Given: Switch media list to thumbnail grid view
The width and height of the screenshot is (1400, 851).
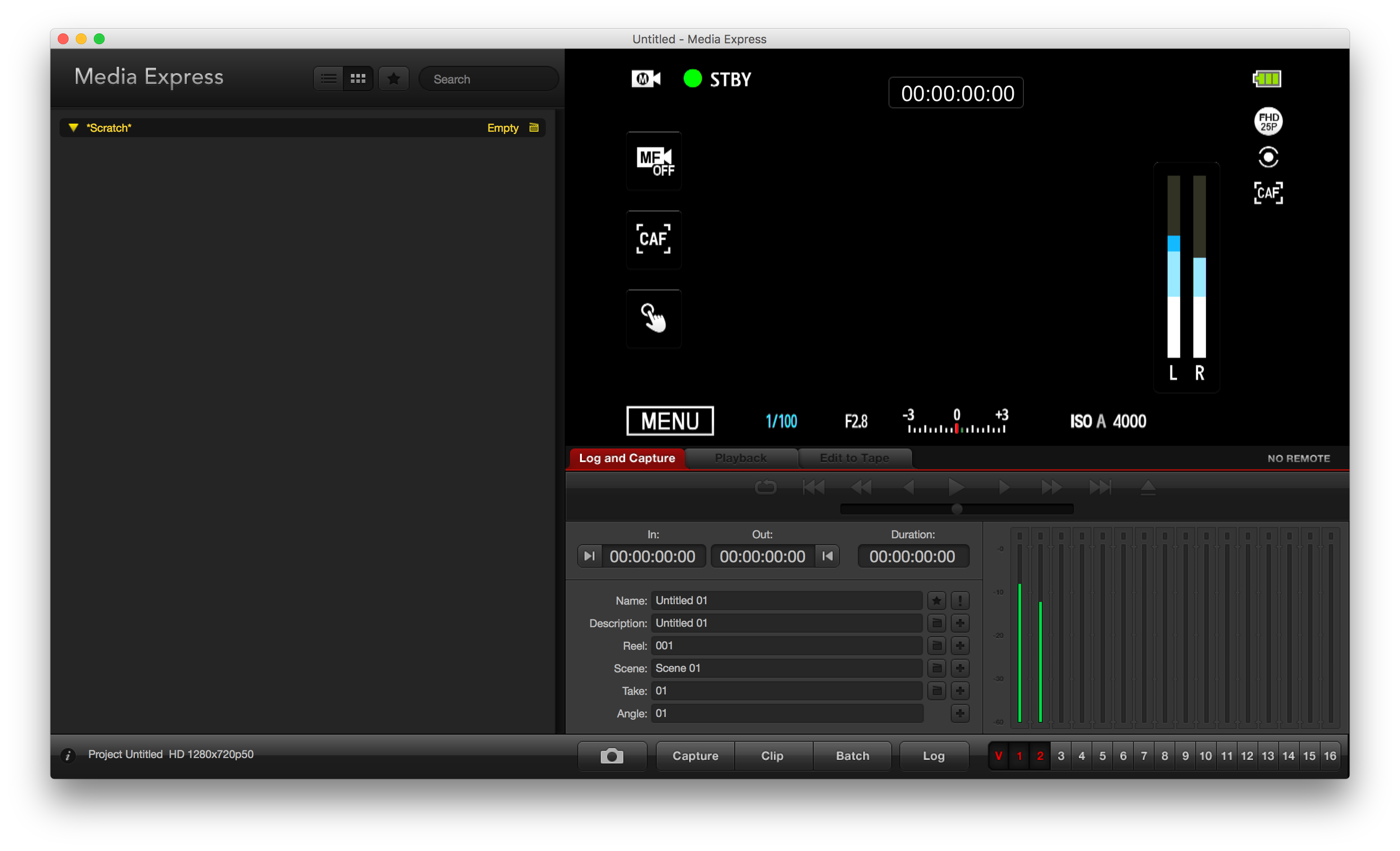Looking at the screenshot, I should click(x=358, y=79).
